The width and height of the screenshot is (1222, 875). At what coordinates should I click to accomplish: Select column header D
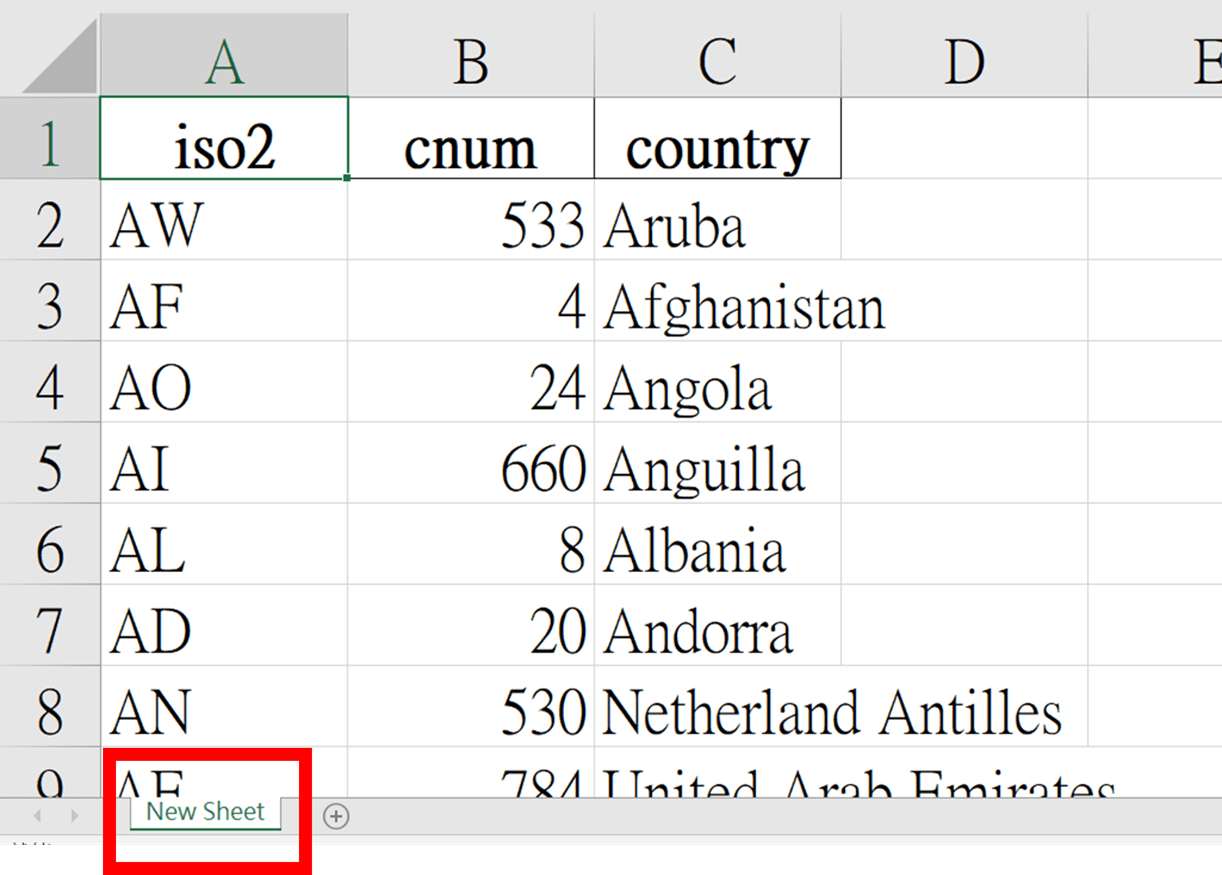[x=964, y=60]
